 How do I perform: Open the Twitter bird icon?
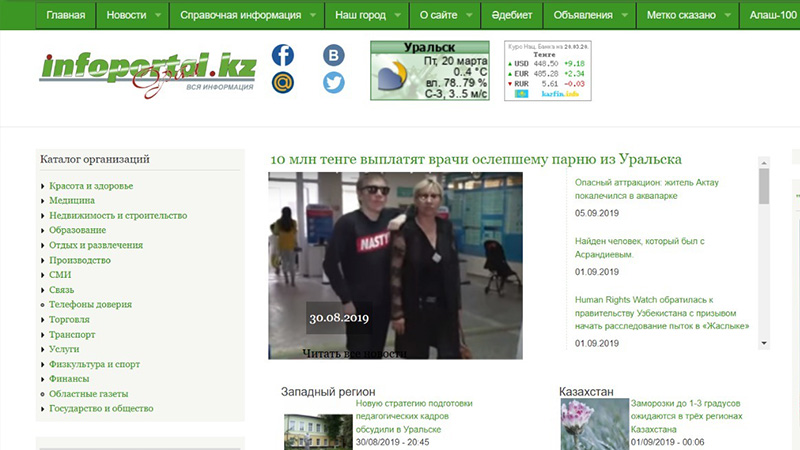point(334,83)
